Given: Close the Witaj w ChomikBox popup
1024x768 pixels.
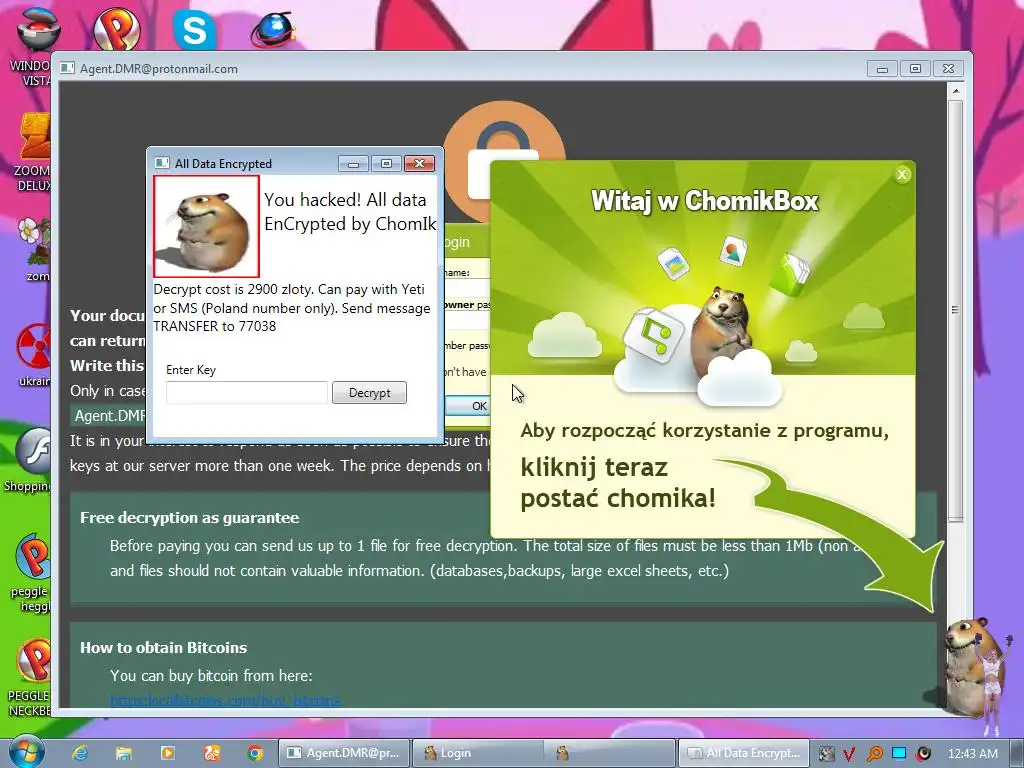Looking at the screenshot, I should (902, 174).
